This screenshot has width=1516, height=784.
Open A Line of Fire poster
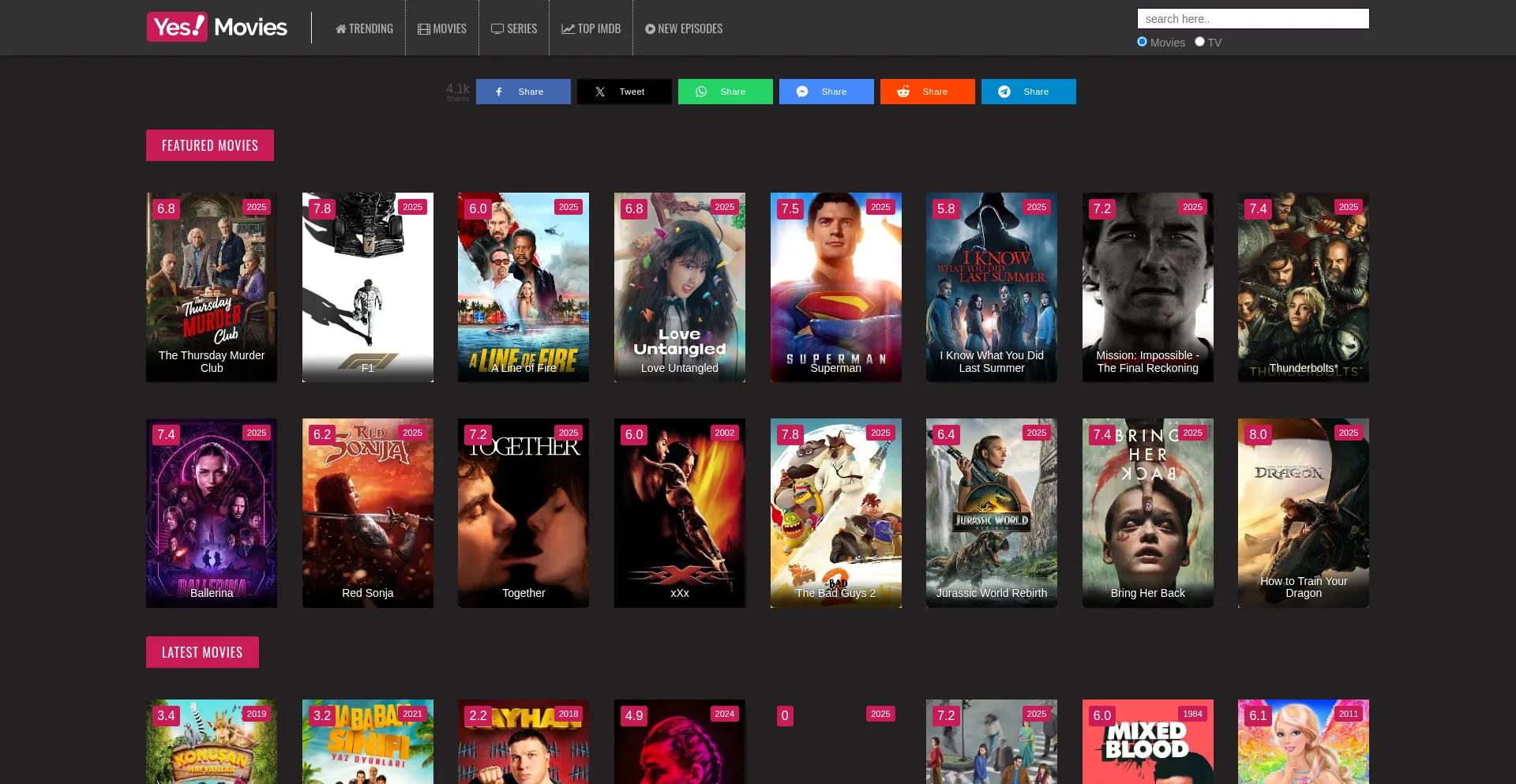click(523, 287)
